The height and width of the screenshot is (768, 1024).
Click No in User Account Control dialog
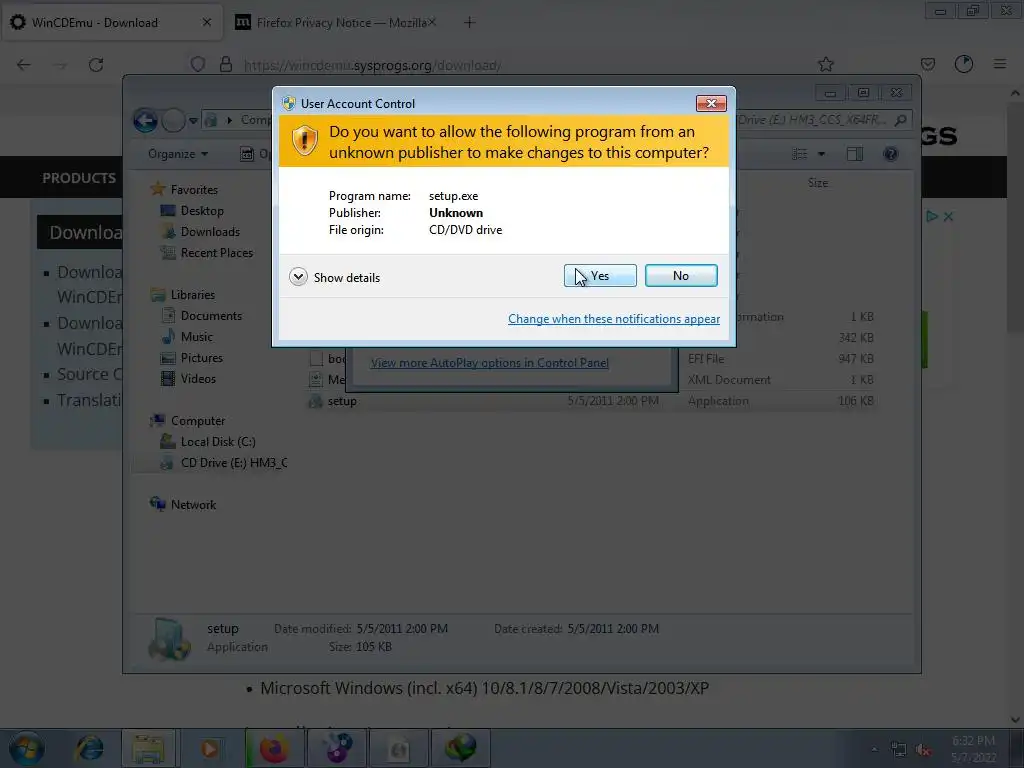680,276
